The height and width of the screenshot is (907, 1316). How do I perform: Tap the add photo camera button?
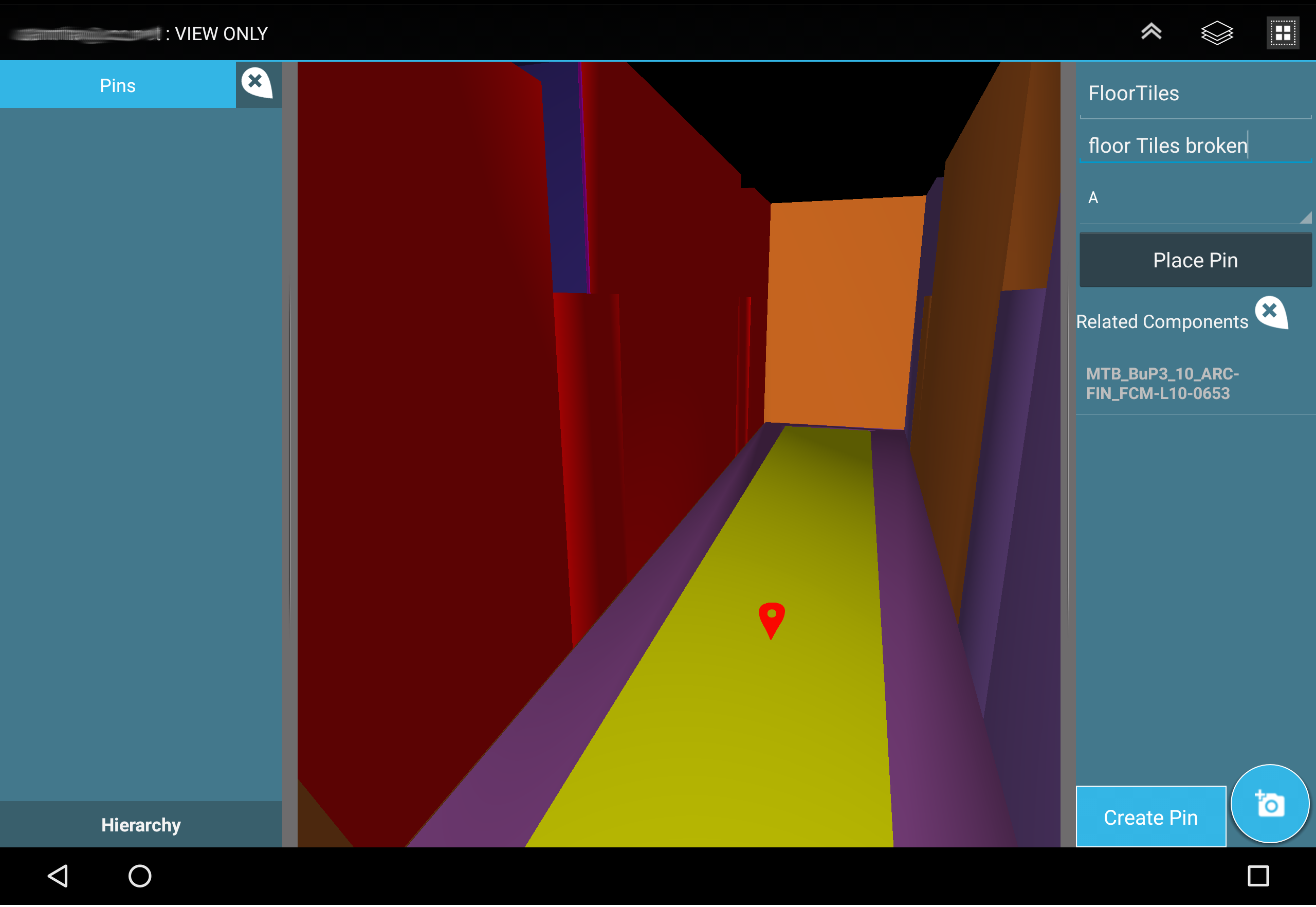coord(1269,804)
